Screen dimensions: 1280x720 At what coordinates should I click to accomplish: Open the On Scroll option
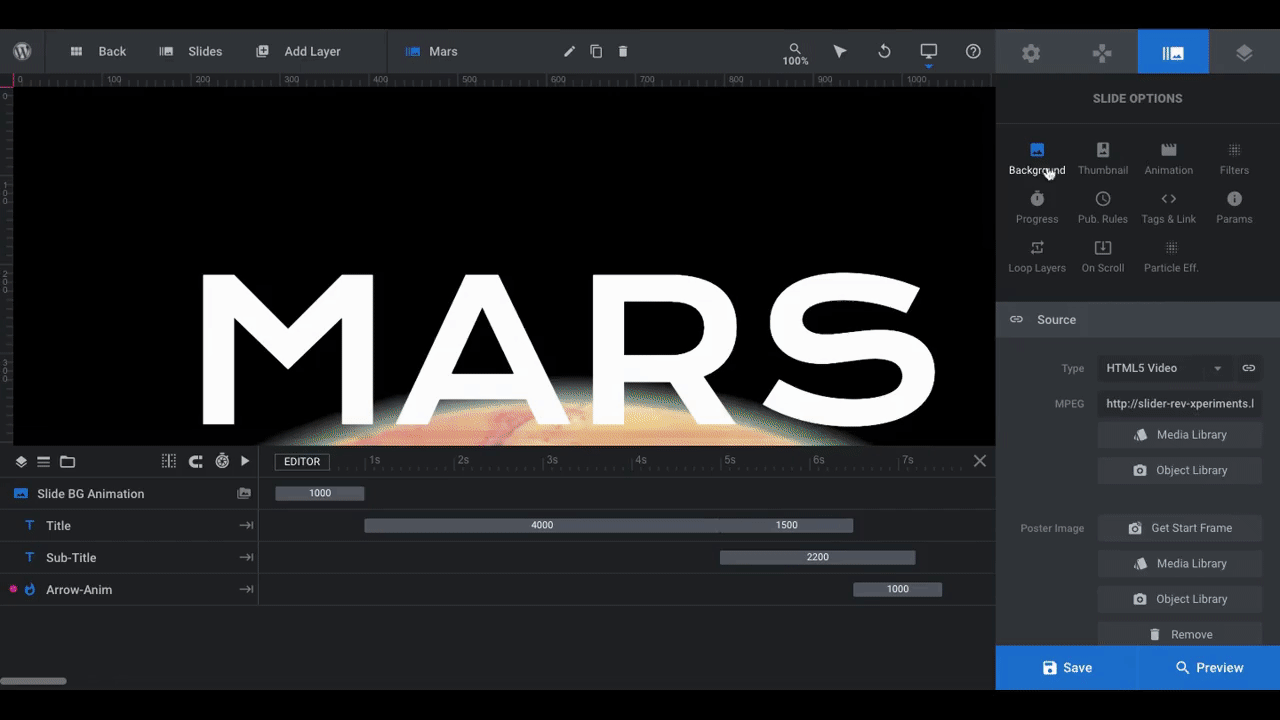coord(1103,257)
